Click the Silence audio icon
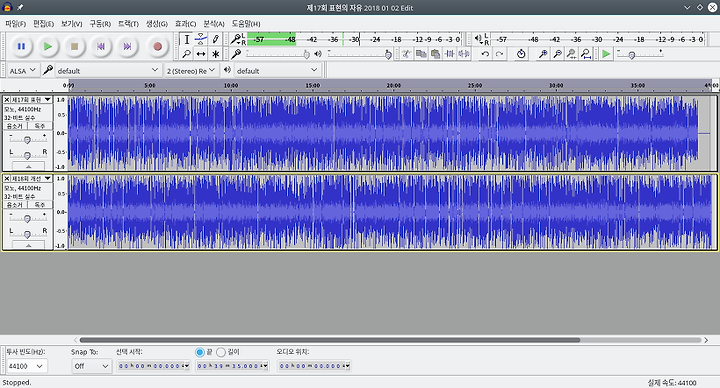Screen dimensions: 720x388 click(x=464, y=54)
